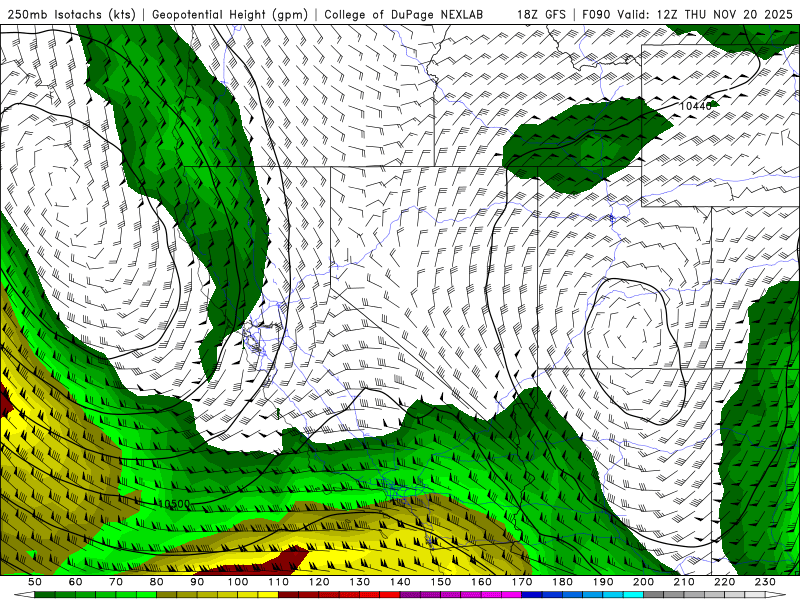This screenshot has height=600, width=800.
Task: Click the 50 value on the legend scale
Action: click(x=35, y=582)
